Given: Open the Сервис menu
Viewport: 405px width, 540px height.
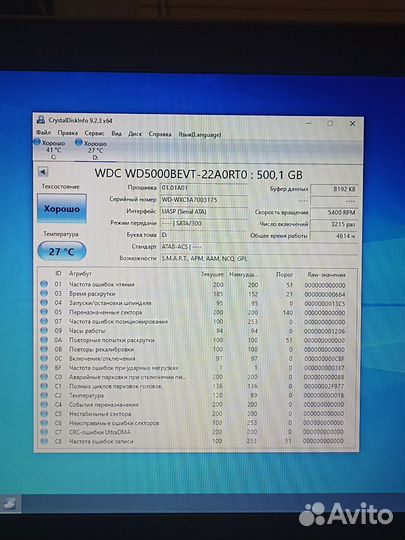Looking at the screenshot, I should pos(94,133).
